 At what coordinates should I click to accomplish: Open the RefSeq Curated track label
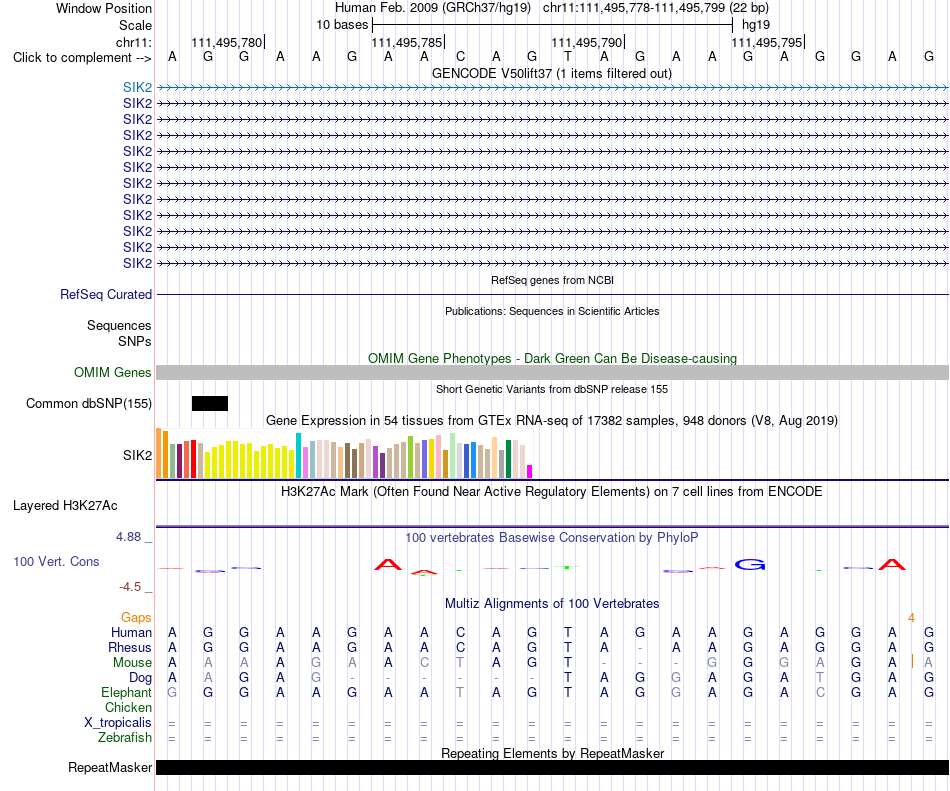(105, 294)
